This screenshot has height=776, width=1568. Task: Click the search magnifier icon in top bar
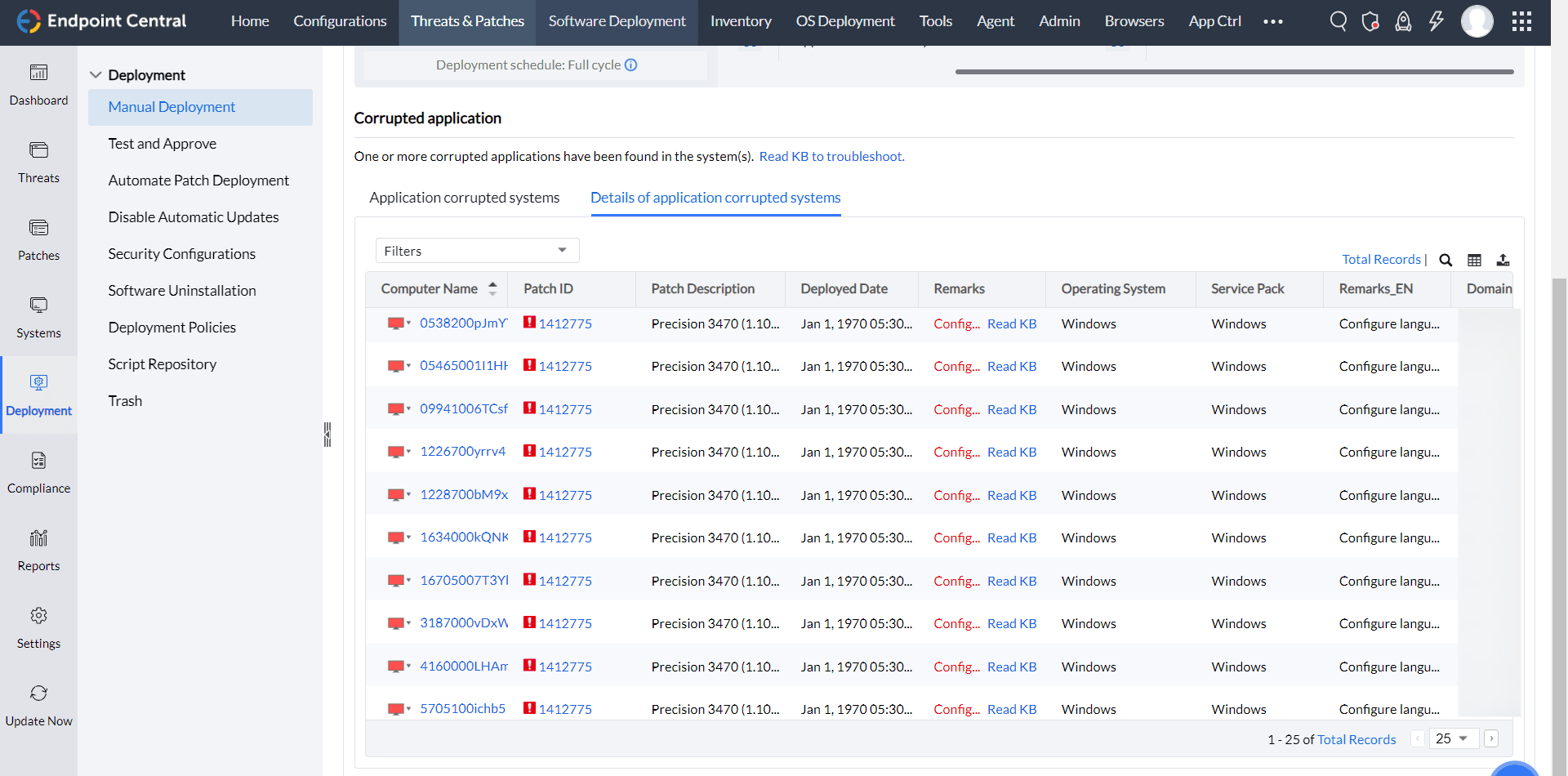tap(1338, 21)
